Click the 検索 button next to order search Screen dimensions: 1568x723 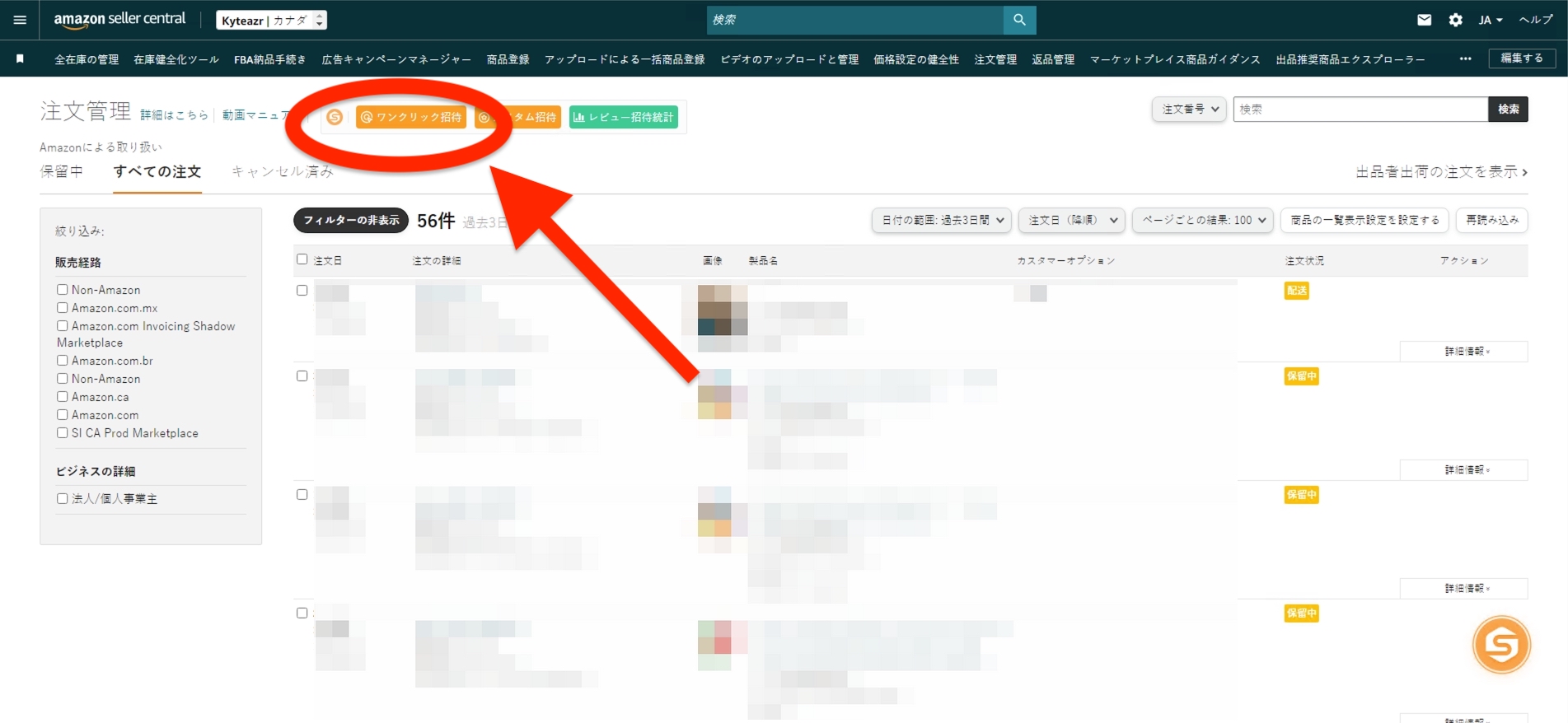point(1508,109)
